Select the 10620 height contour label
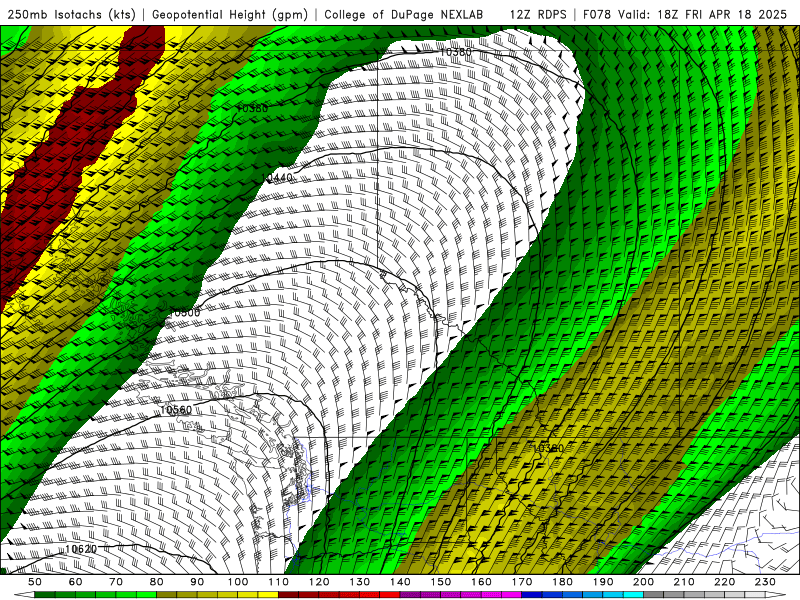The height and width of the screenshot is (600, 800). coord(81,549)
